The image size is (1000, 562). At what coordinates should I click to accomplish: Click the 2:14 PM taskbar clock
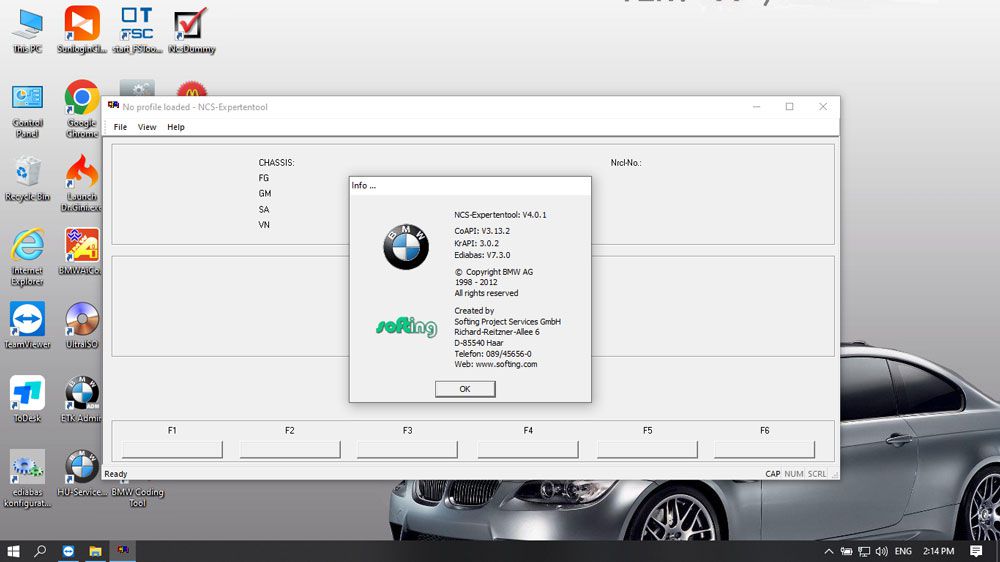pyautogui.click(x=938, y=551)
